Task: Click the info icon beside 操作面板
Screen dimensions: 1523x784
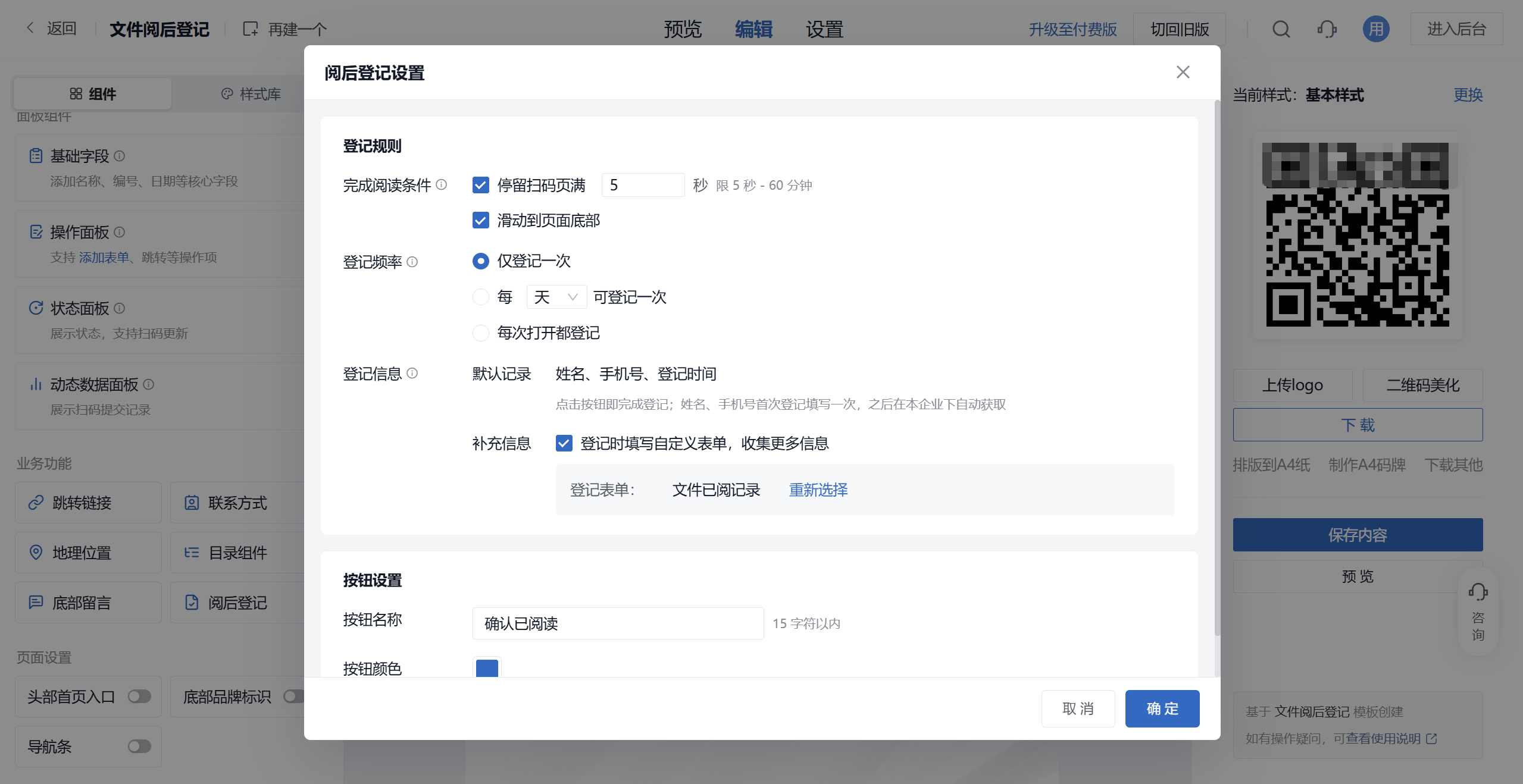Action: coord(119,232)
